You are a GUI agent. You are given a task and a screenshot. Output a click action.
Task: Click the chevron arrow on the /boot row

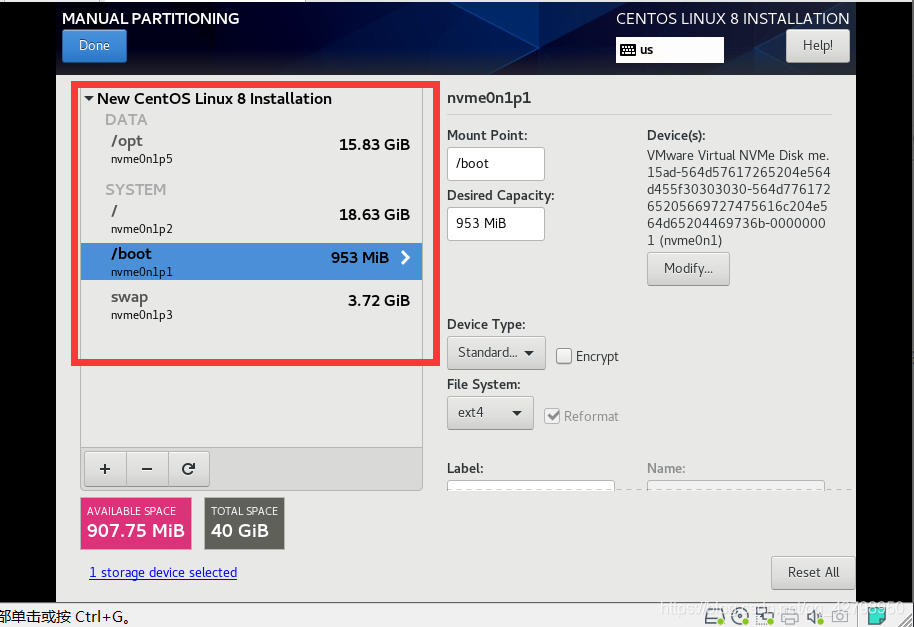406,258
